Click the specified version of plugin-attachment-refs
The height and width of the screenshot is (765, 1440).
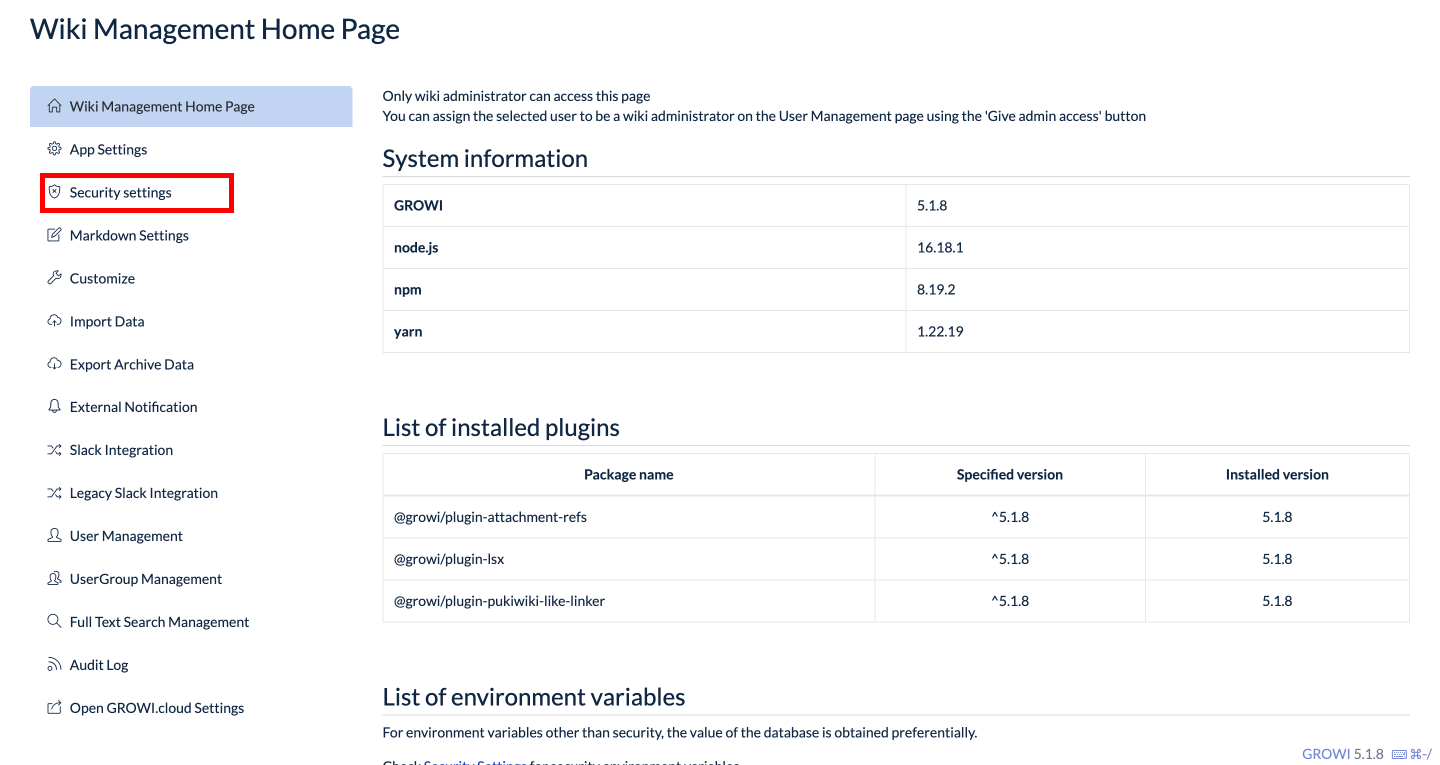pyautogui.click(x=1010, y=517)
